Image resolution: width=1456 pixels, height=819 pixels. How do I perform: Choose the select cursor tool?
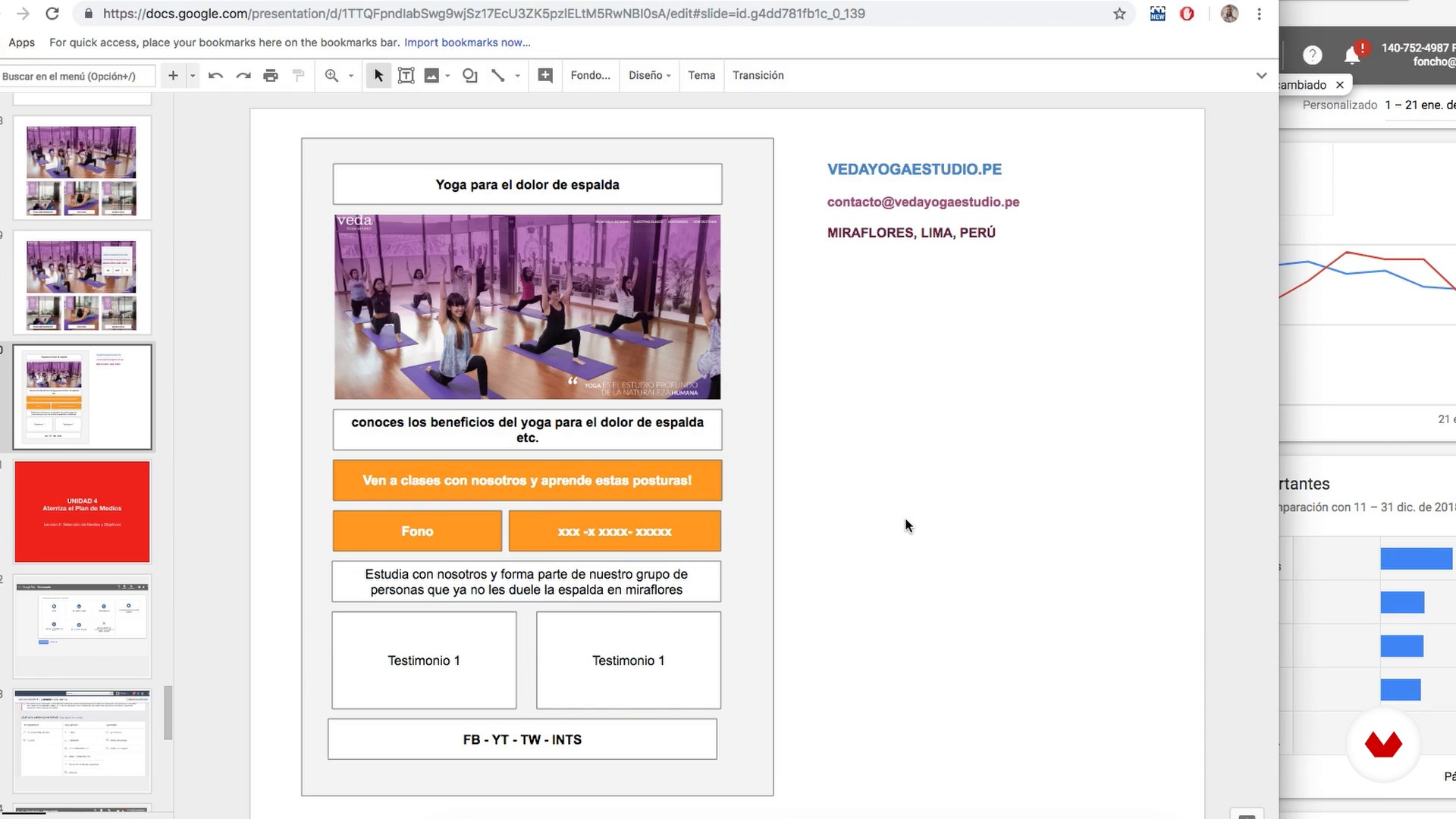[x=378, y=75]
